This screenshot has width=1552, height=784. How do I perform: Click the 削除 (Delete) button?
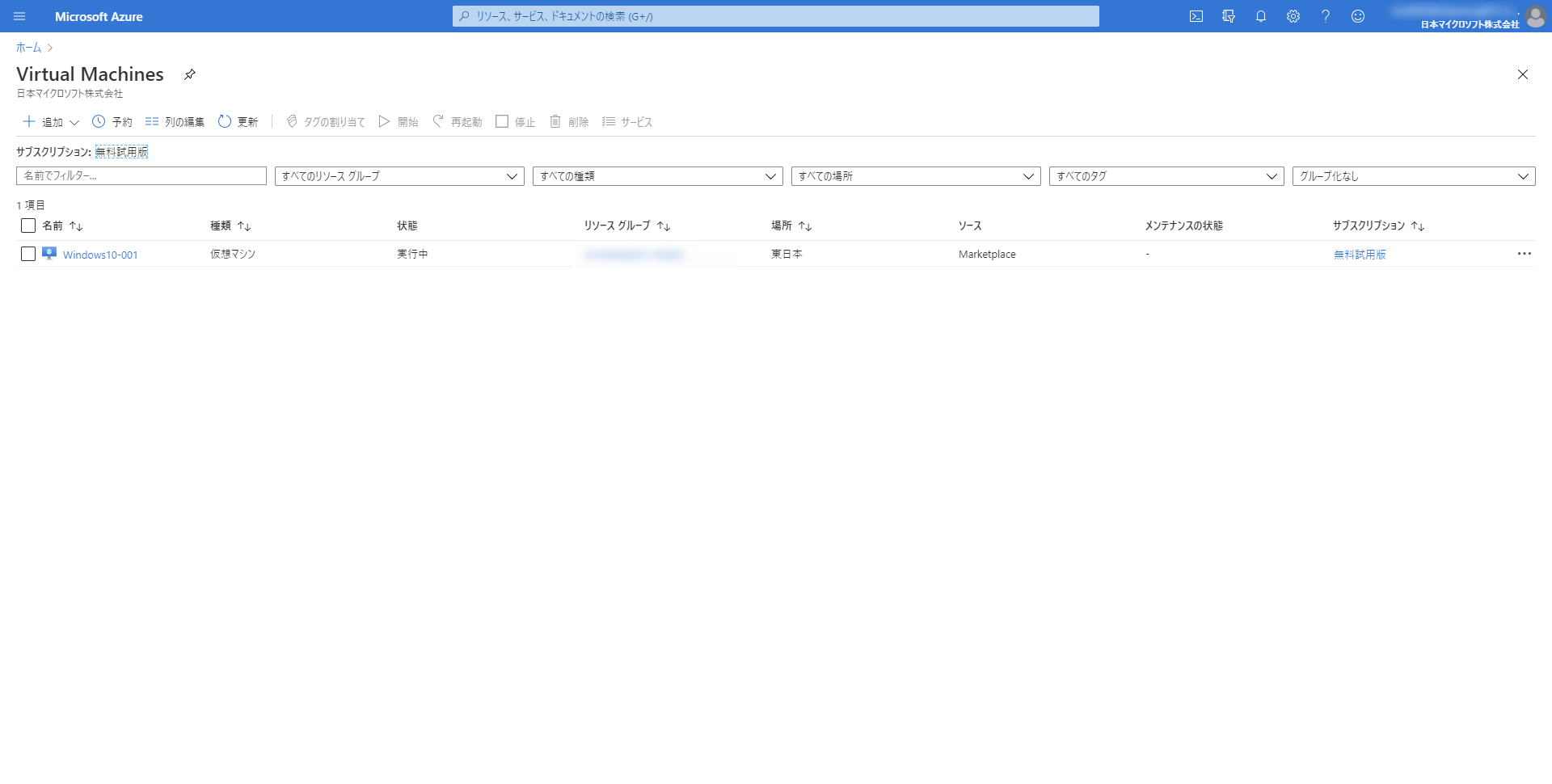coord(569,122)
